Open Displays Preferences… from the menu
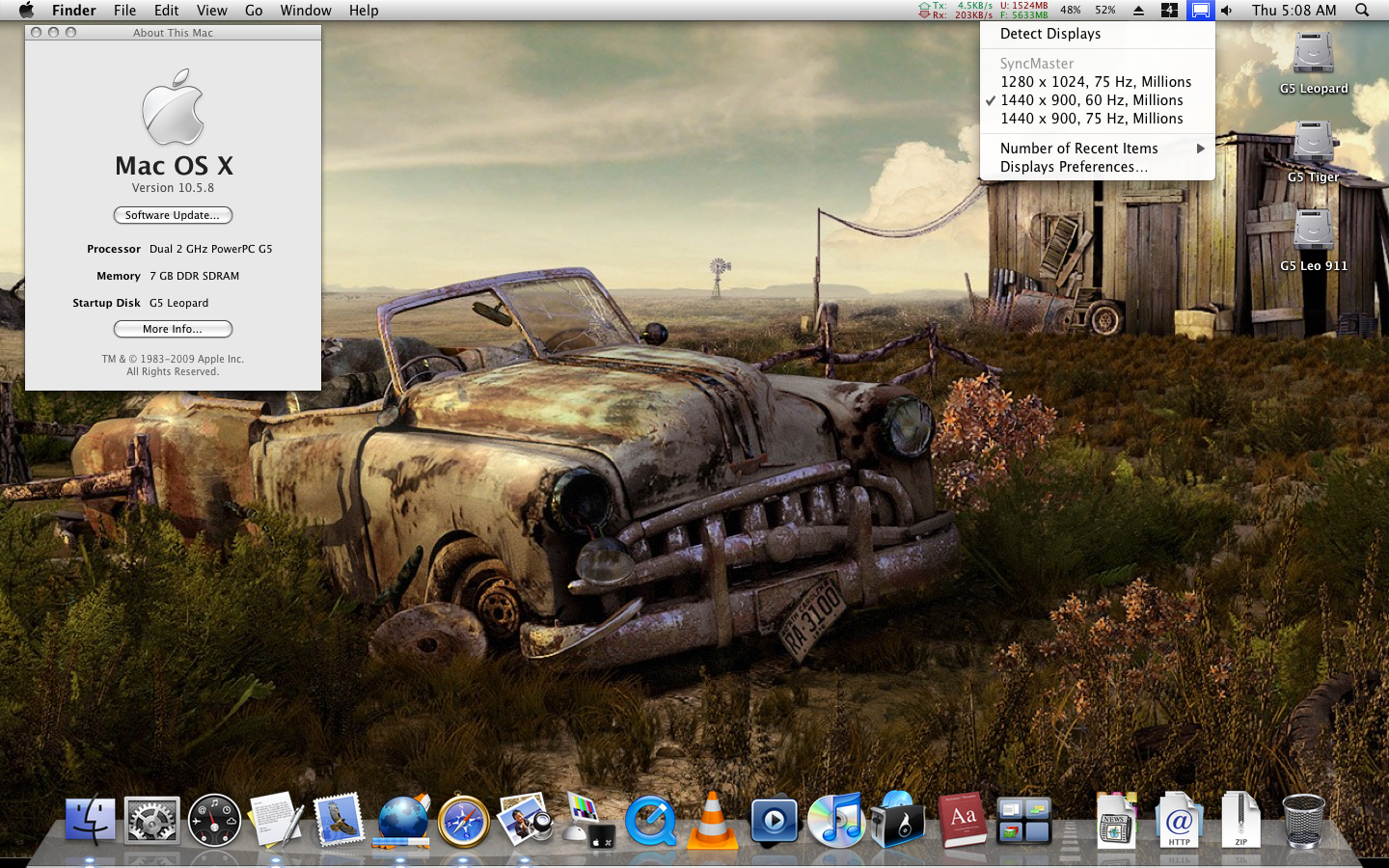The height and width of the screenshot is (868, 1389). tap(1097, 167)
